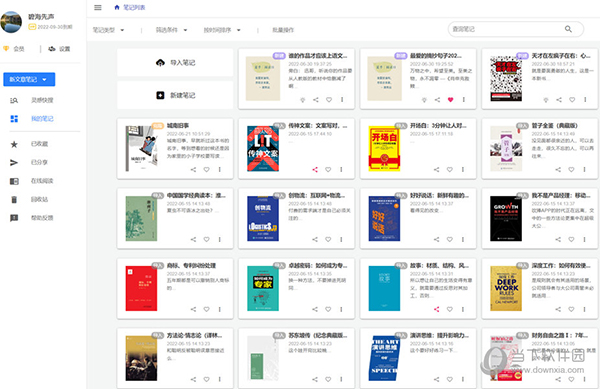The height and width of the screenshot is (389, 600).
Task: Open 回收站 trash item
Action: coord(29,199)
